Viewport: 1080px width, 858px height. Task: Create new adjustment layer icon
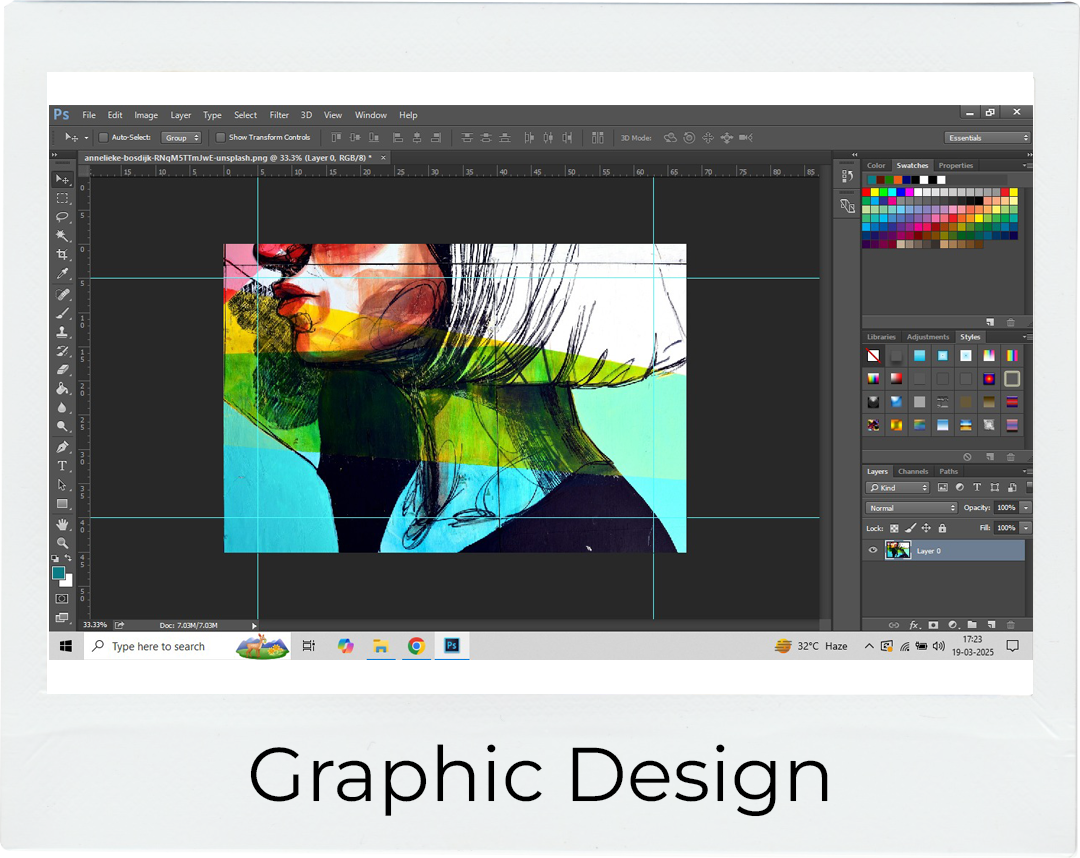953,625
